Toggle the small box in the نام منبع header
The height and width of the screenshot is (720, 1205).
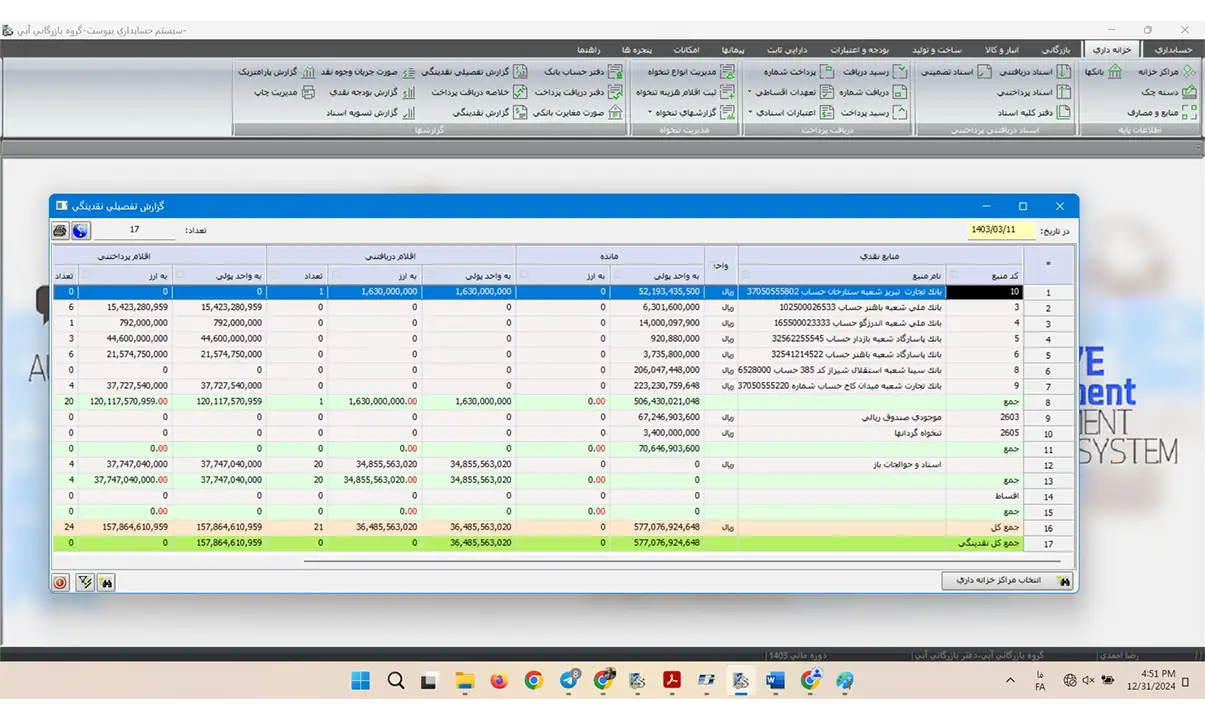[745, 275]
